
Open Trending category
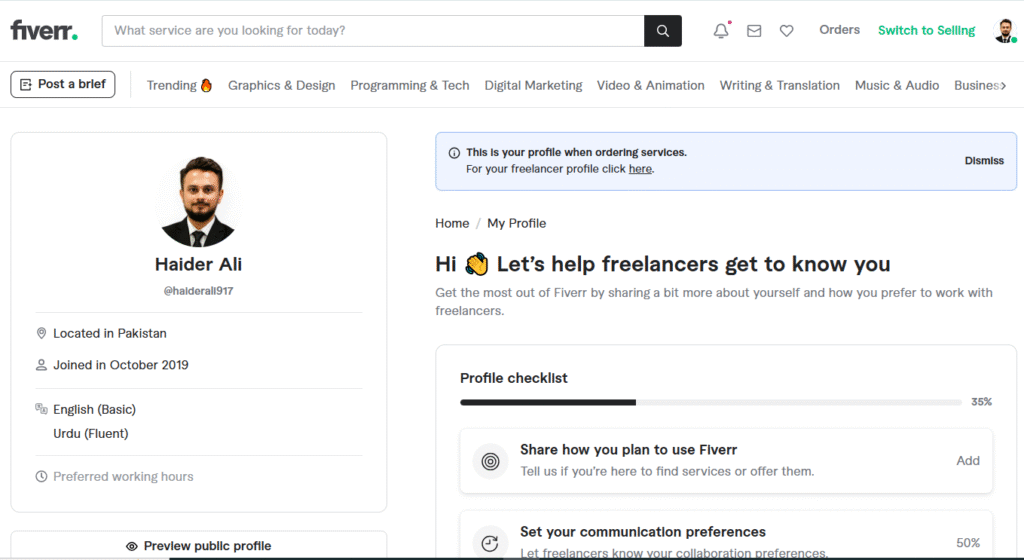tap(179, 85)
